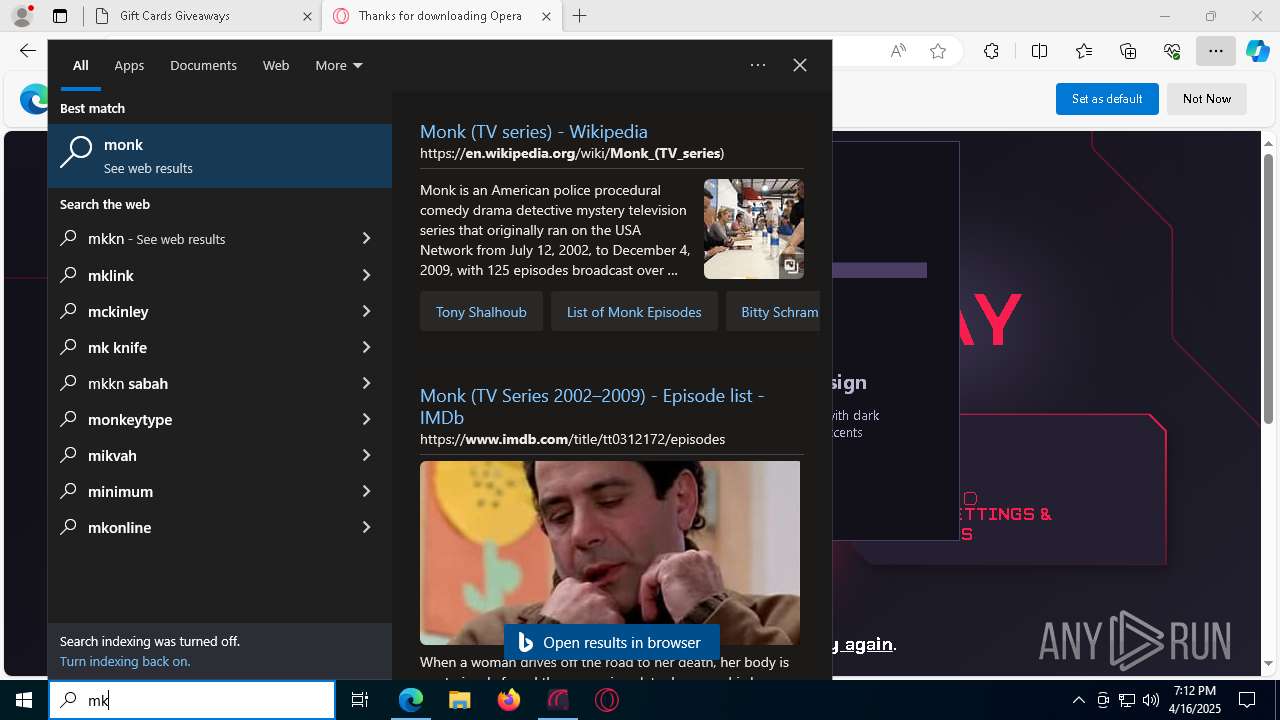Close the Windows search panel
Image resolution: width=1280 pixels, height=720 pixels.
[800, 65]
